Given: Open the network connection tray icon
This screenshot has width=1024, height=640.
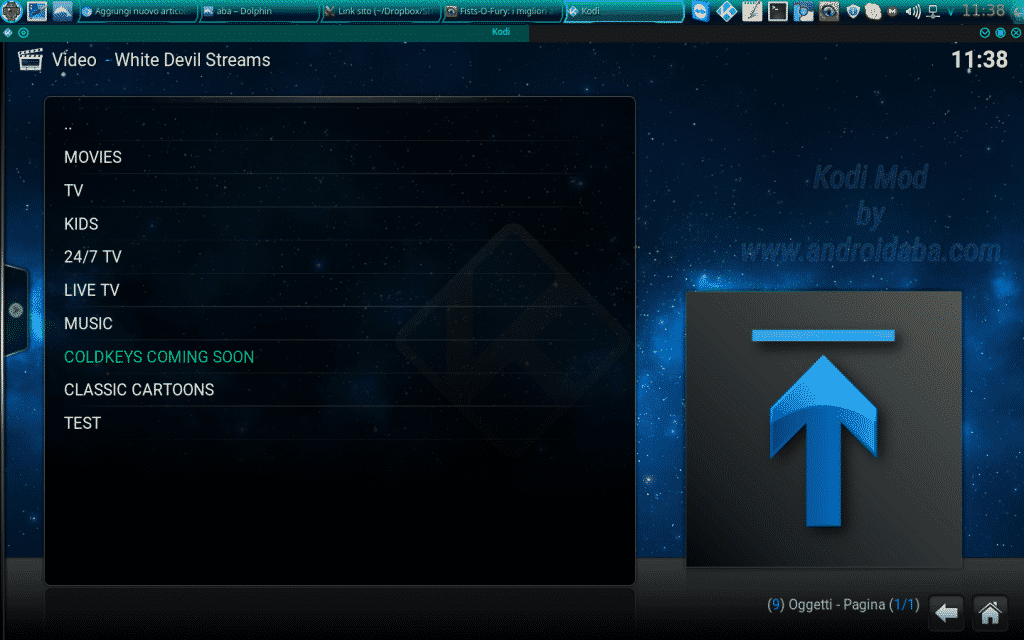Looking at the screenshot, I should coord(933,12).
